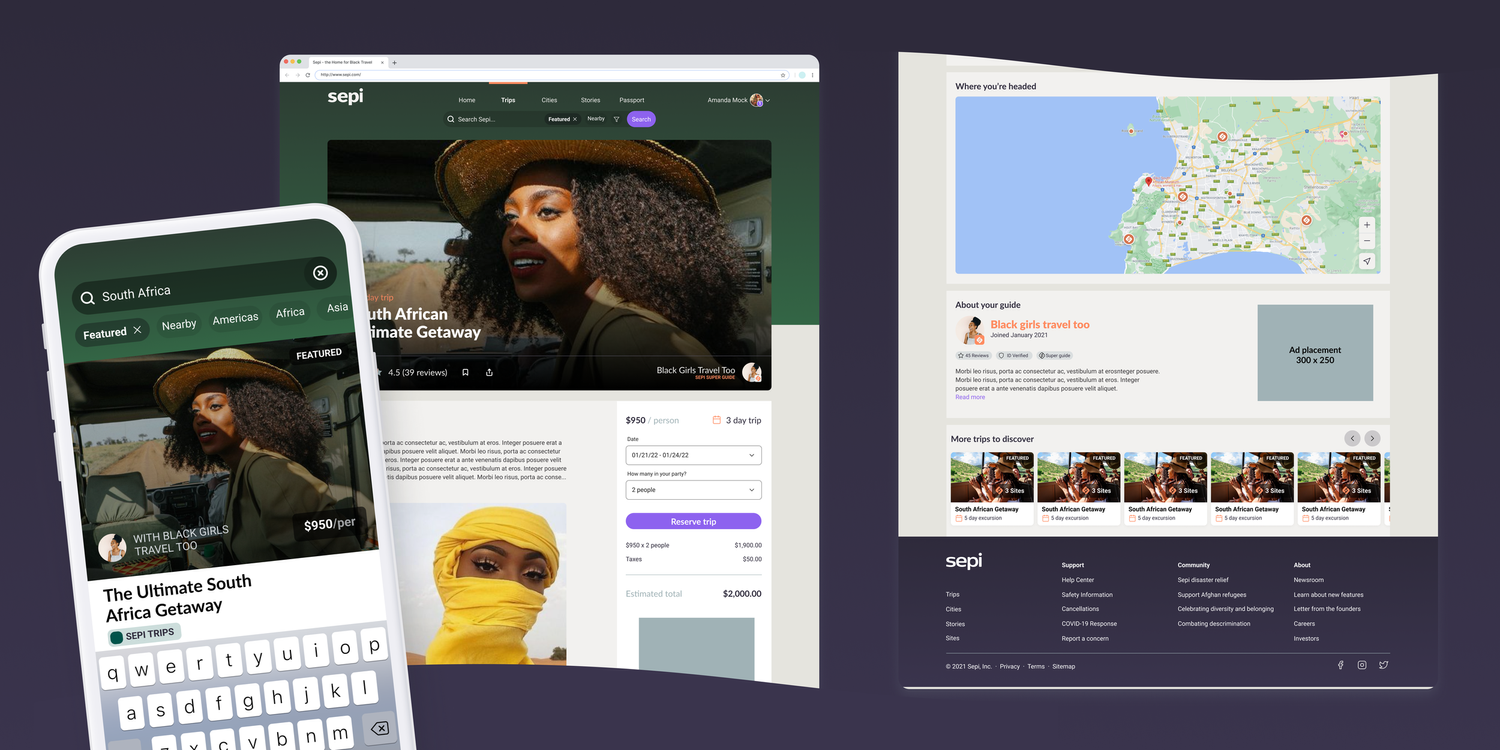Viewport: 1500px width, 750px height.
Task: Open the Cities tab in the browser navigation
Action: [549, 100]
